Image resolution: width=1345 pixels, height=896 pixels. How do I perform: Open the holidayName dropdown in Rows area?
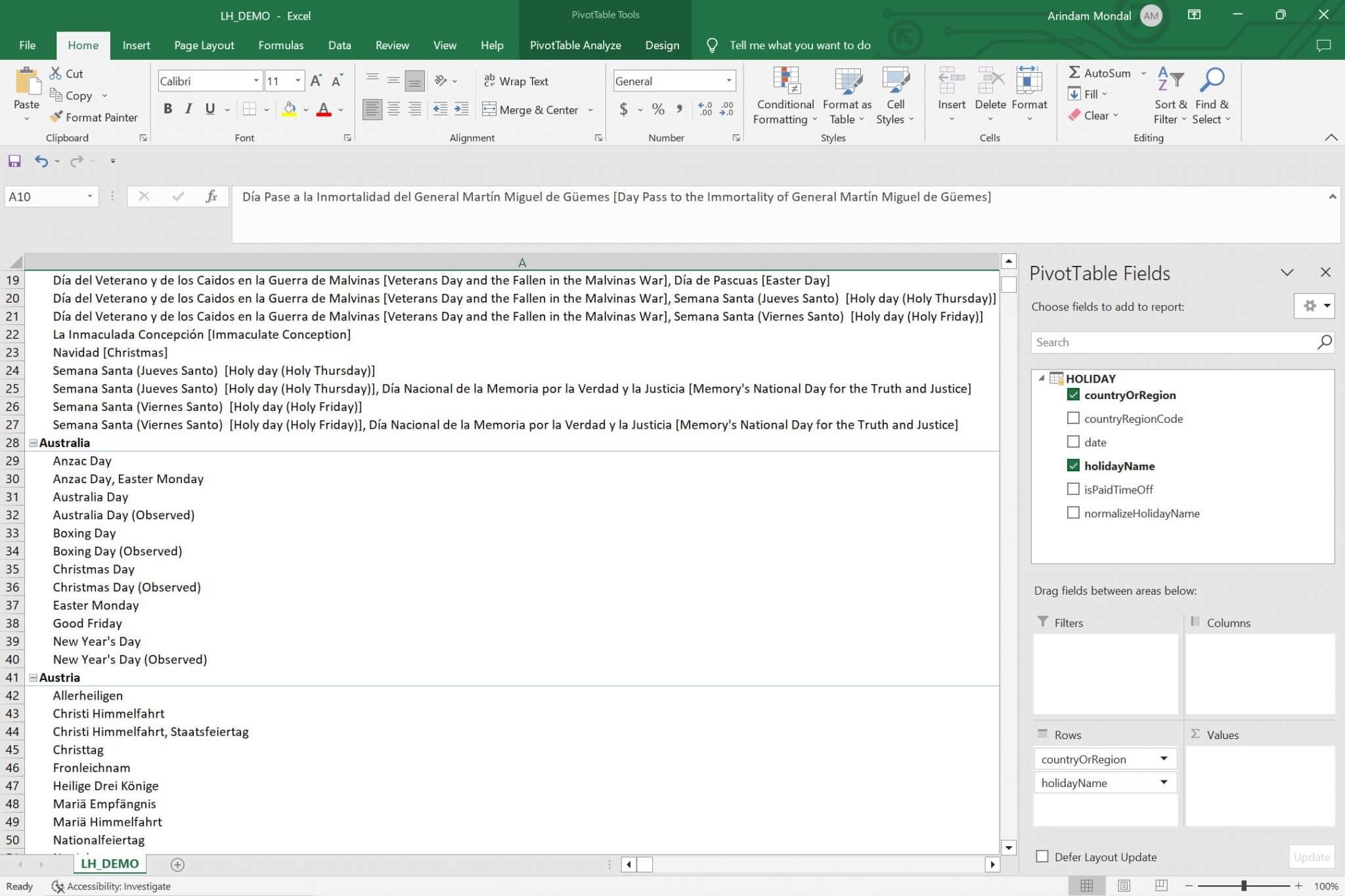pyautogui.click(x=1163, y=782)
